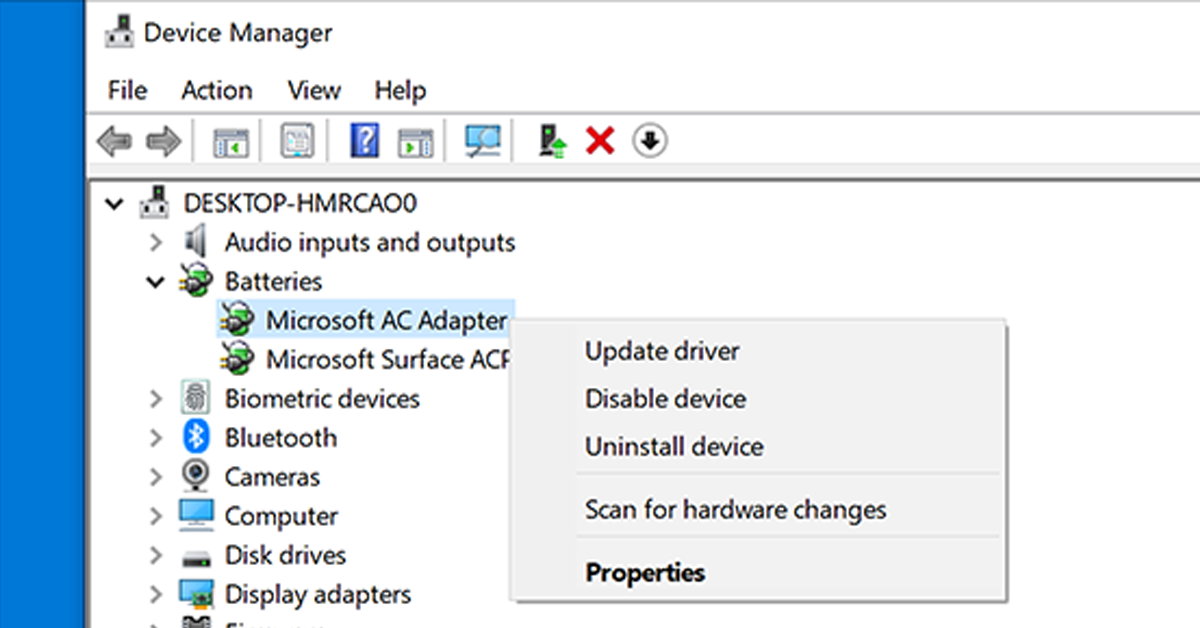Click Show/Hide Console Tree toolbar icon
This screenshot has width=1200, height=628.
coord(231,141)
